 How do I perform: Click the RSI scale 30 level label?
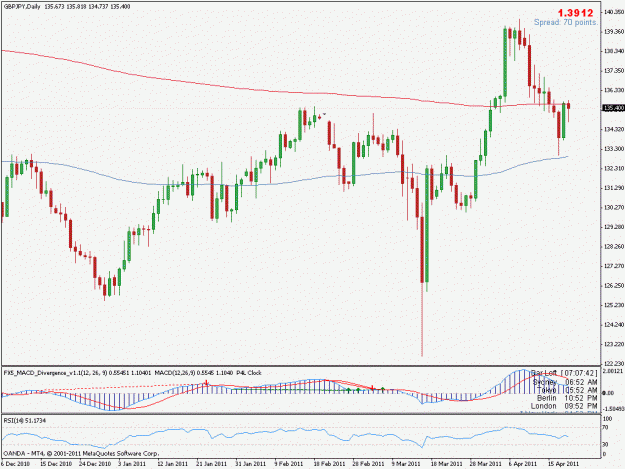(605, 445)
